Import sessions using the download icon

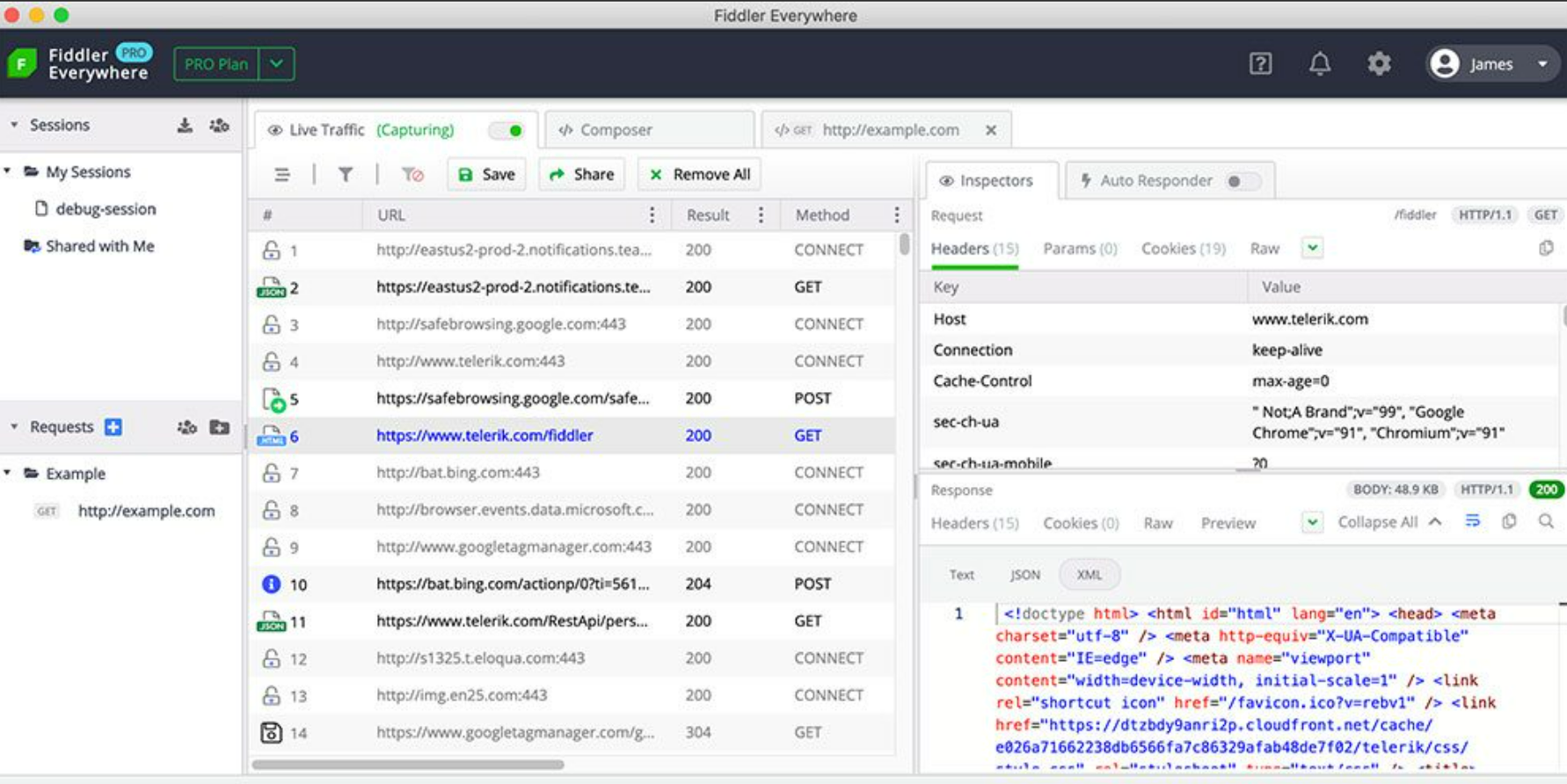tap(185, 125)
